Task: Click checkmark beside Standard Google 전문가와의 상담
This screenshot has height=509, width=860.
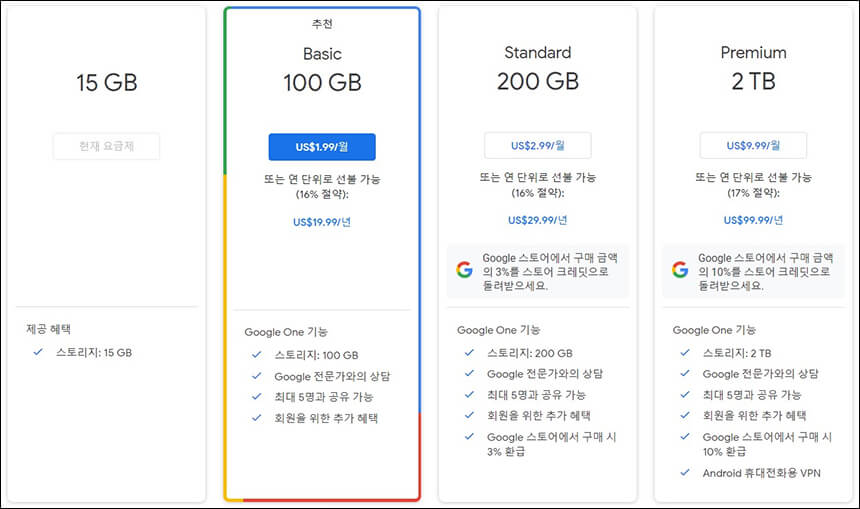Action: tap(469, 374)
